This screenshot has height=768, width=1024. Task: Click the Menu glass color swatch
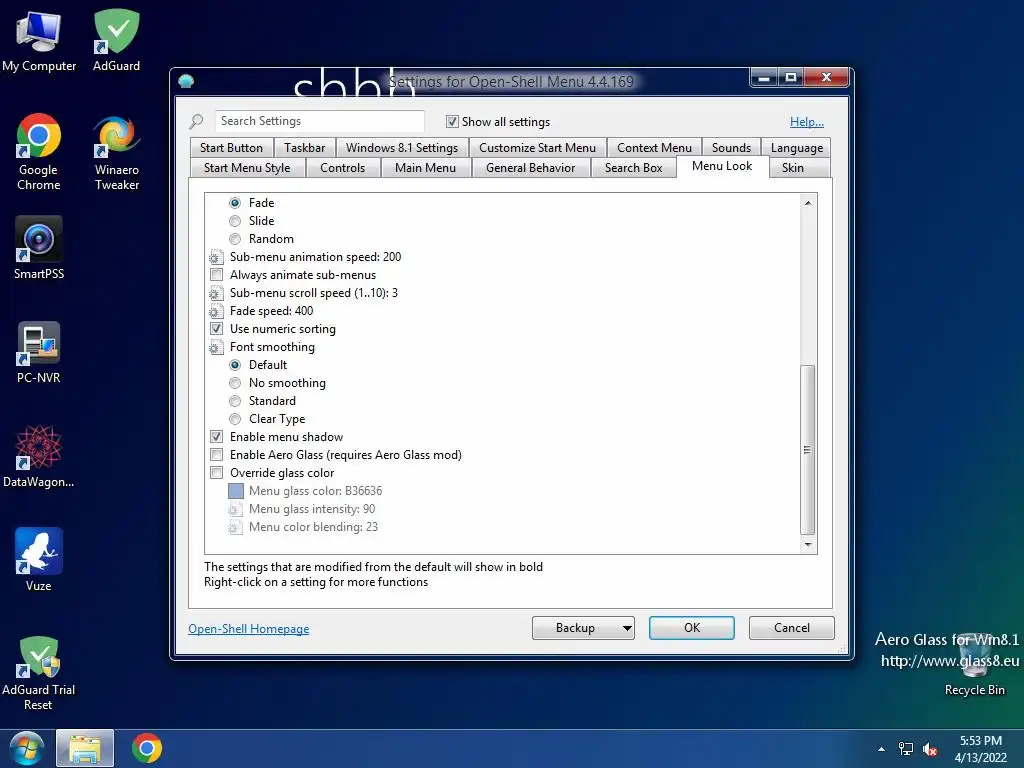[236, 491]
